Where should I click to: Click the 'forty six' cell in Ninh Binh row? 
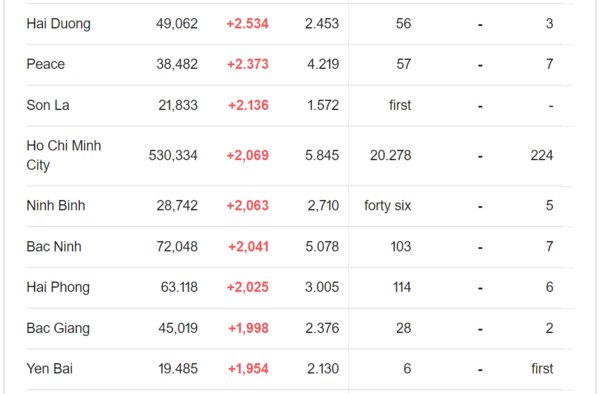pos(388,206)
